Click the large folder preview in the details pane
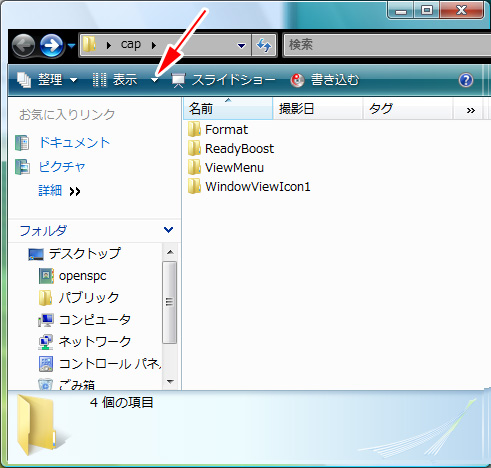Viewport: 491px width, 468px height. coord(36,424)
